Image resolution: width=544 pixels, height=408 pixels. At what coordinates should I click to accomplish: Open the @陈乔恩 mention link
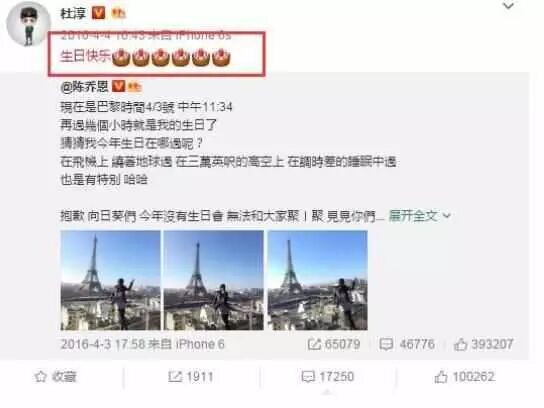(84, 87)
